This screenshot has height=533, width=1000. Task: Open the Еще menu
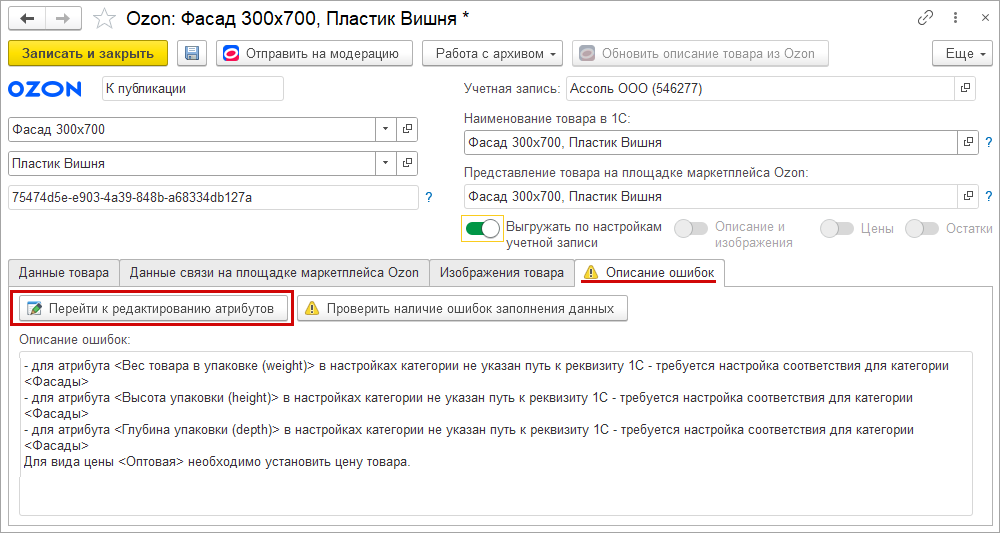(x=962, y=54)
